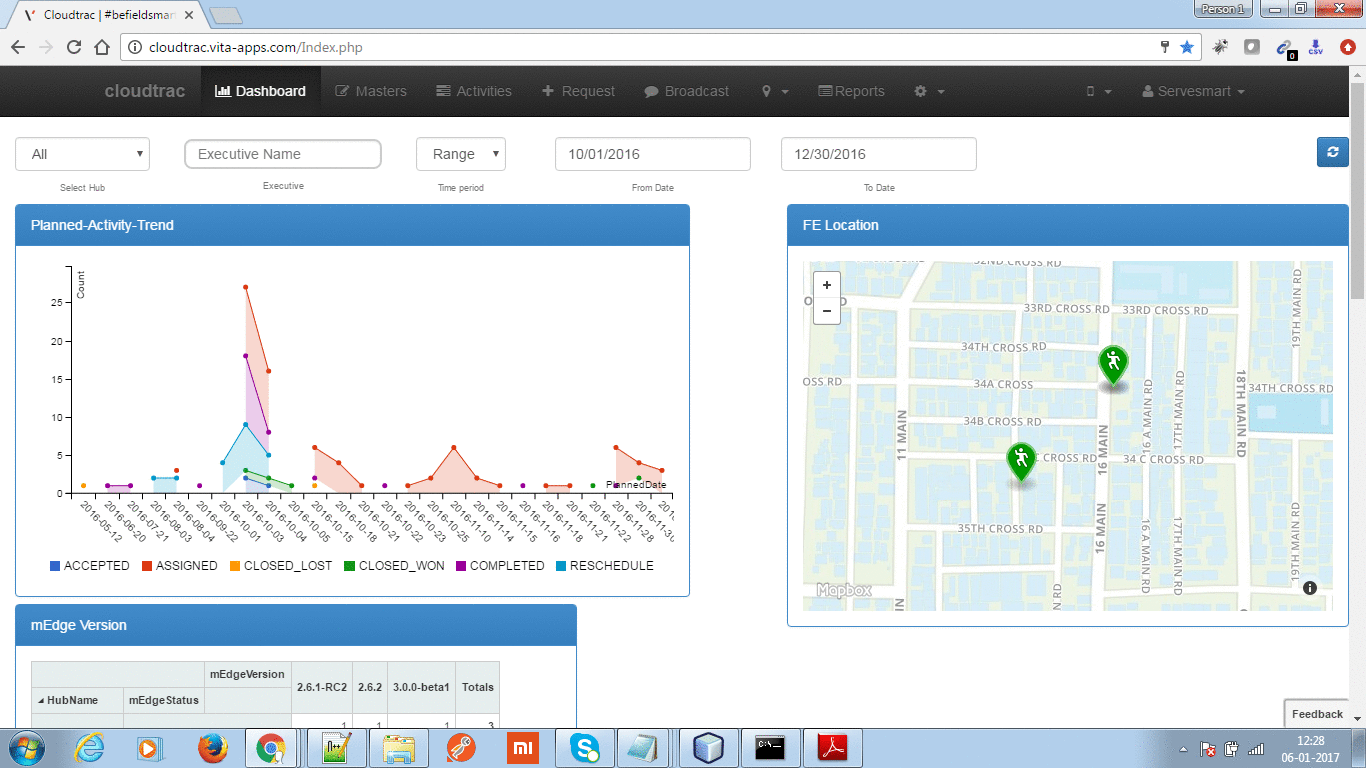
Task: Open the VirtualBox cube taskbar icon
Action: coord(708,748)
